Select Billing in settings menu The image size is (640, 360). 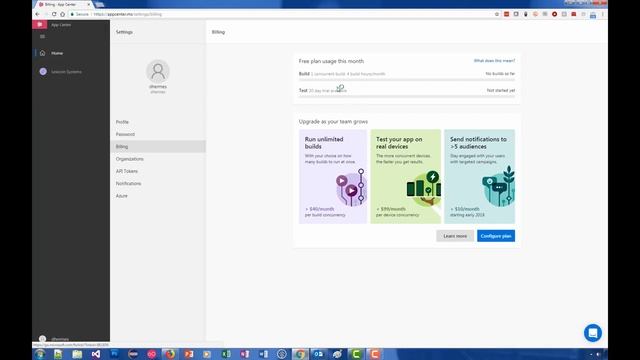point(158,147)
